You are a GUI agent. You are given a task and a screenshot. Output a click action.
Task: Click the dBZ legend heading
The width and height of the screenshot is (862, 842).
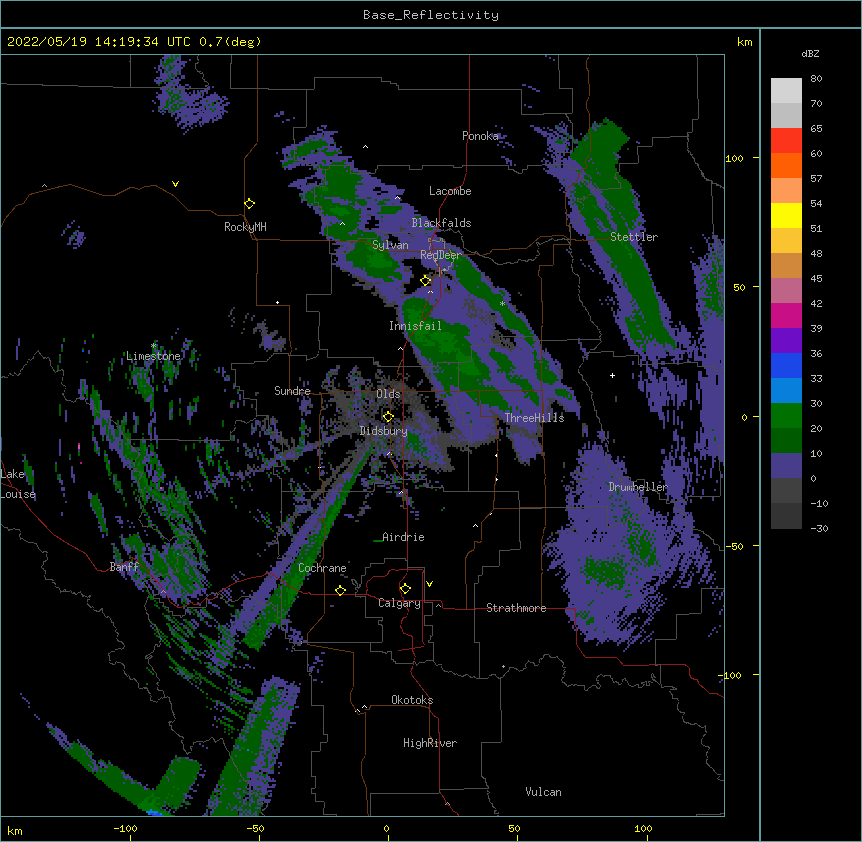(x=810, y=53)
